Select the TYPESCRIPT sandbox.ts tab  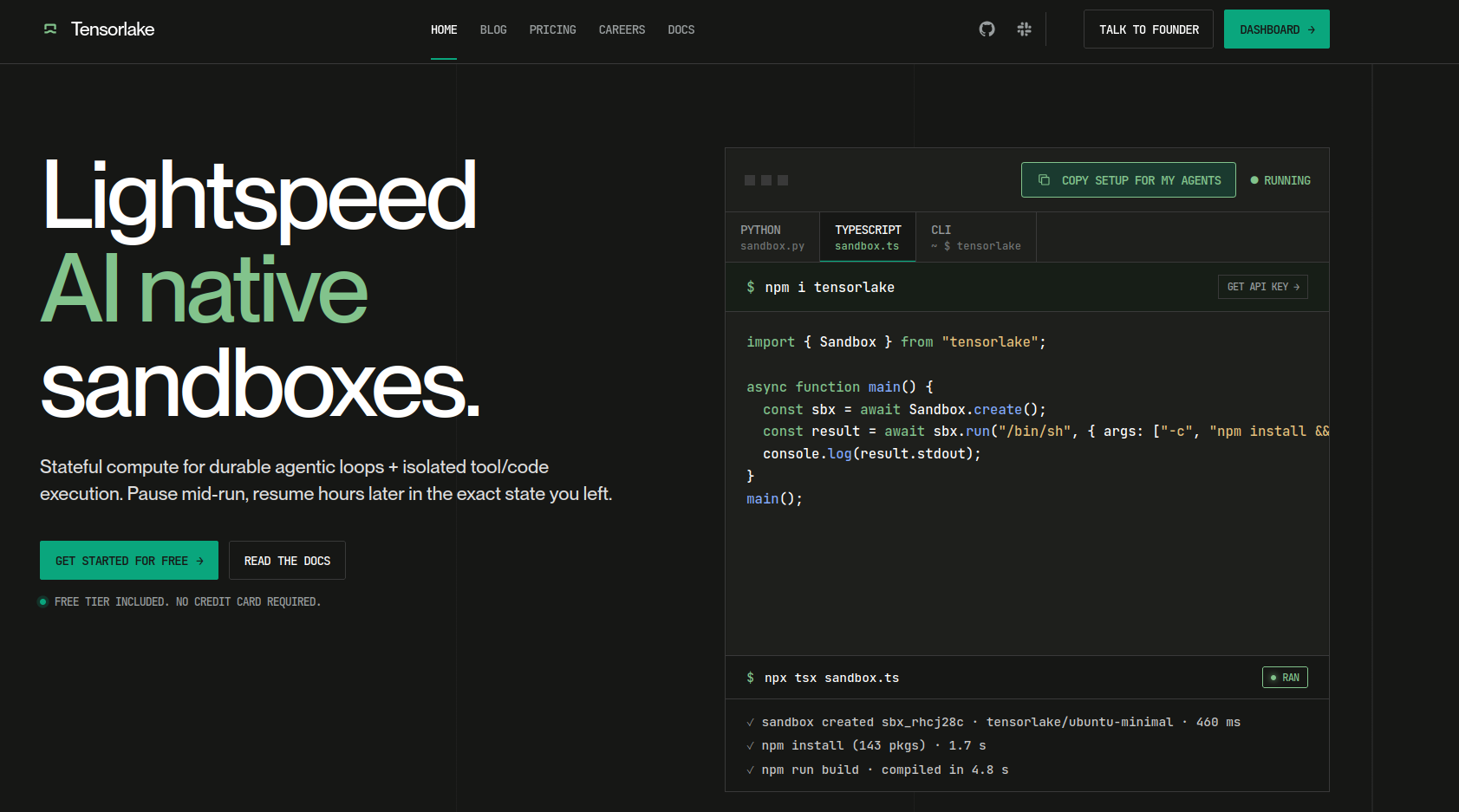pos(868,237)
